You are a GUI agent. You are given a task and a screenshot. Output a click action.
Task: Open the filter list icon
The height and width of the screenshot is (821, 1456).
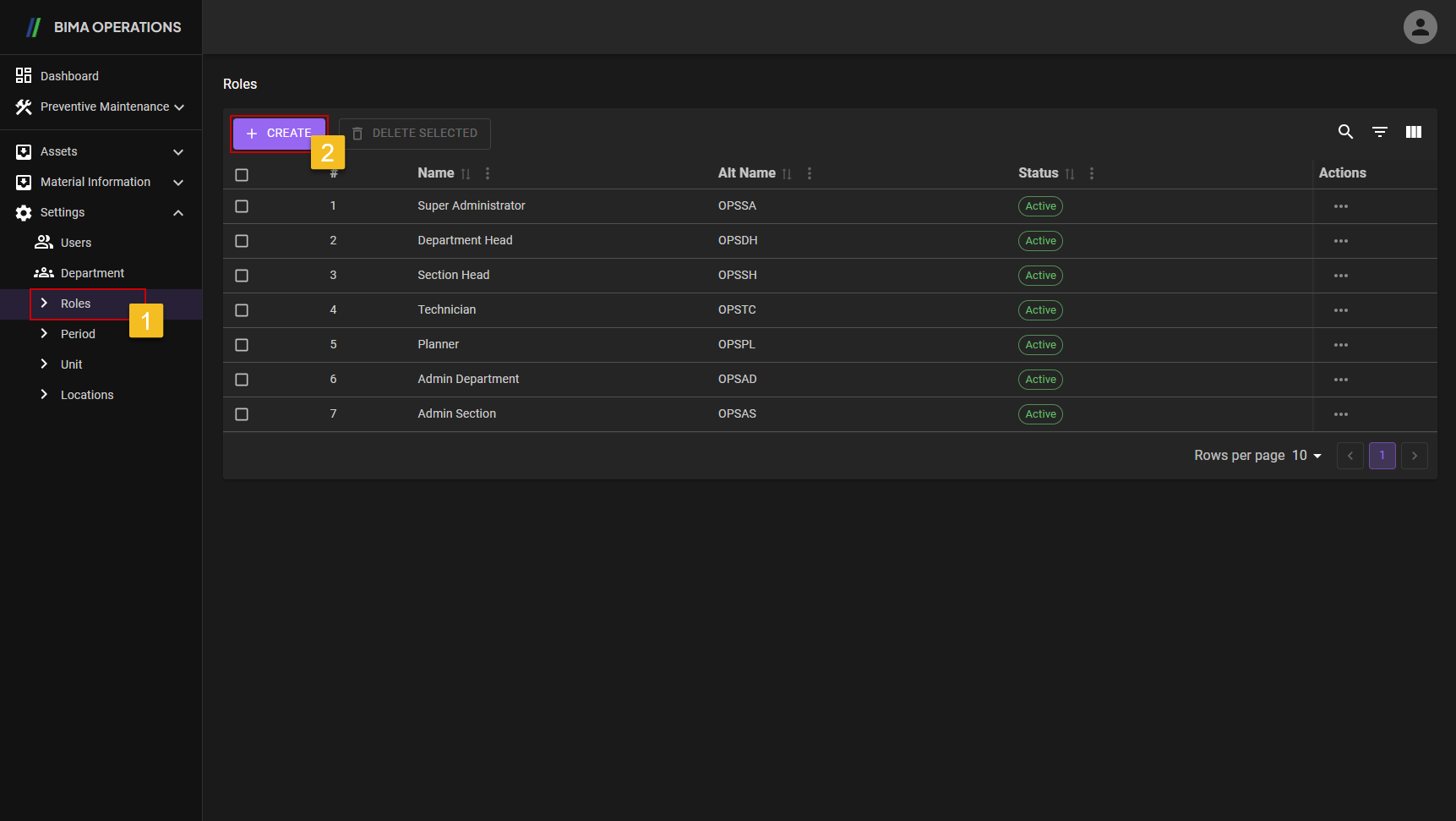coord(1379,132)
